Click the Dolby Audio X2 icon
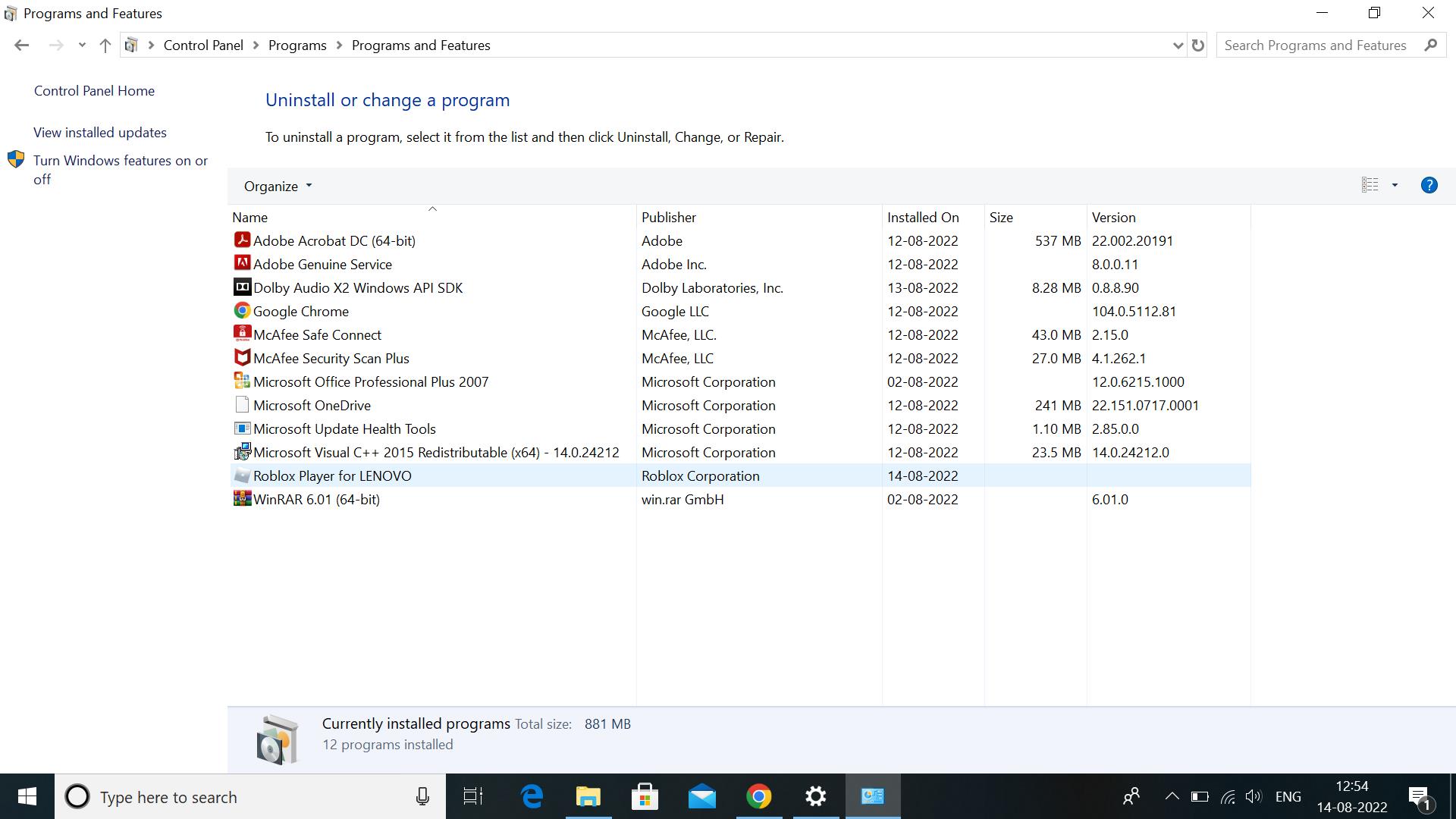 click(x=242, y=287)
